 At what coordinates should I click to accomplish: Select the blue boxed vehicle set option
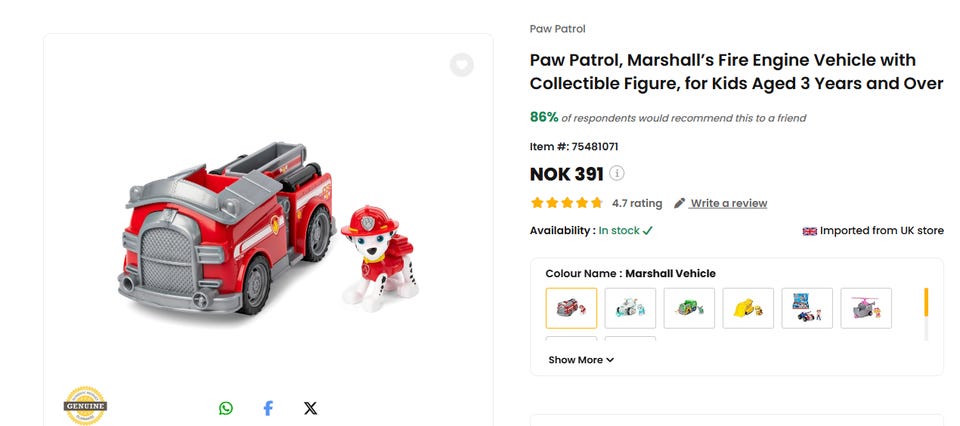click(807, 308)
